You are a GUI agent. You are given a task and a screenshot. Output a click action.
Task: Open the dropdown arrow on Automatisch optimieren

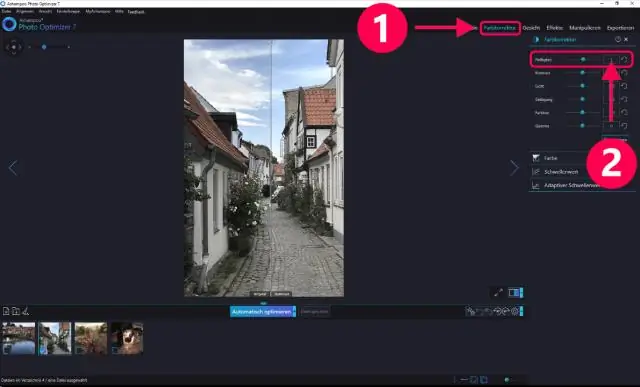click(x=294, y=311)
